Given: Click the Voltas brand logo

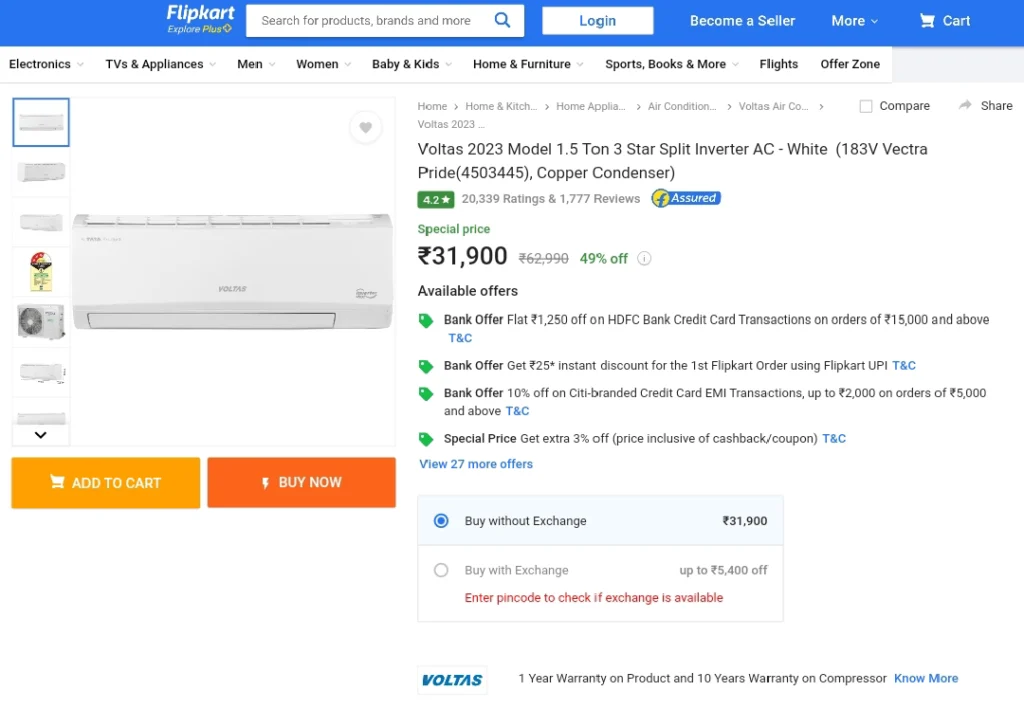Looking at the screenshot, I should click(452, 680).
